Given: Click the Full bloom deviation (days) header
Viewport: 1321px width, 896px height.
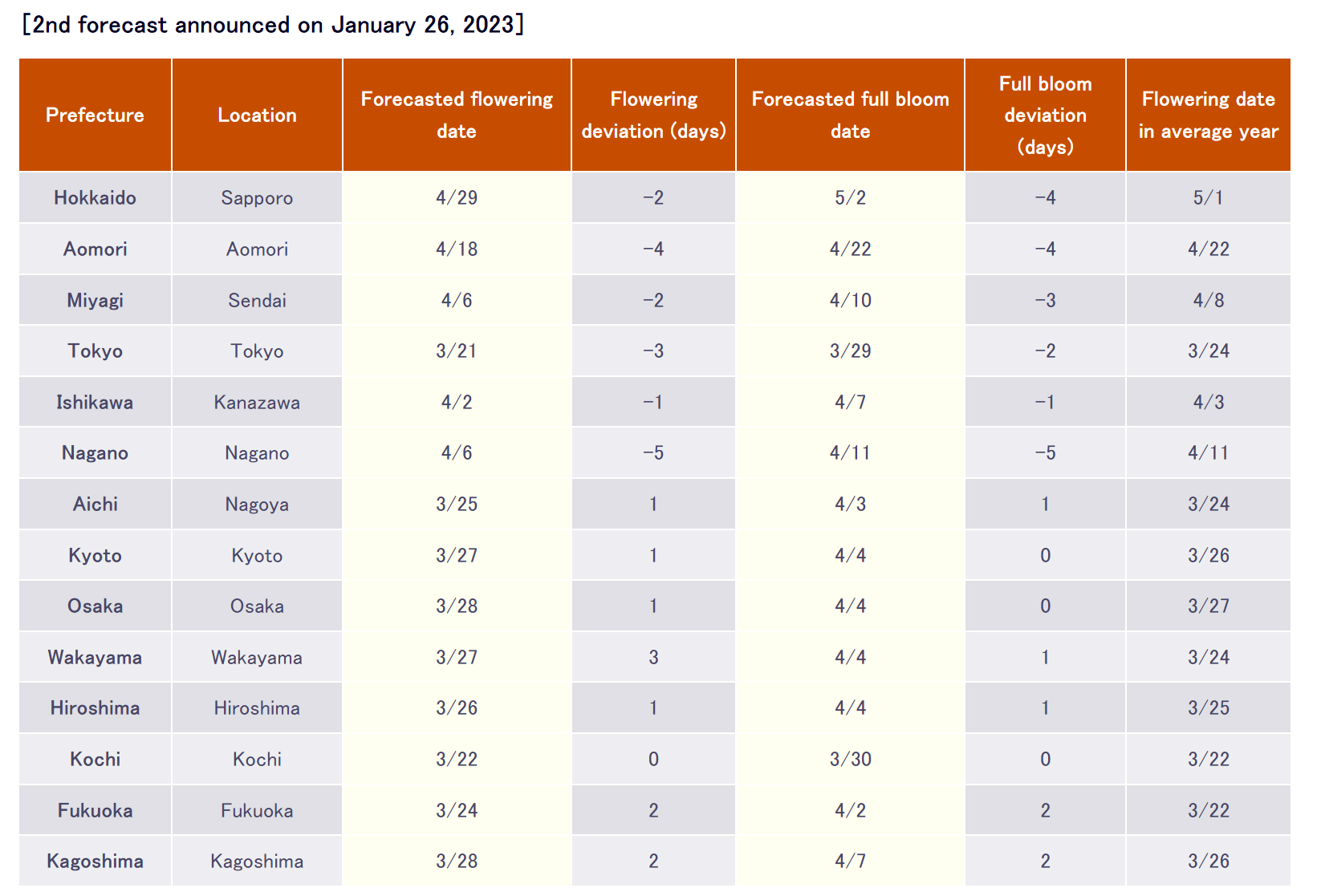Looking at the screenshot, I should pos(1045,115).
